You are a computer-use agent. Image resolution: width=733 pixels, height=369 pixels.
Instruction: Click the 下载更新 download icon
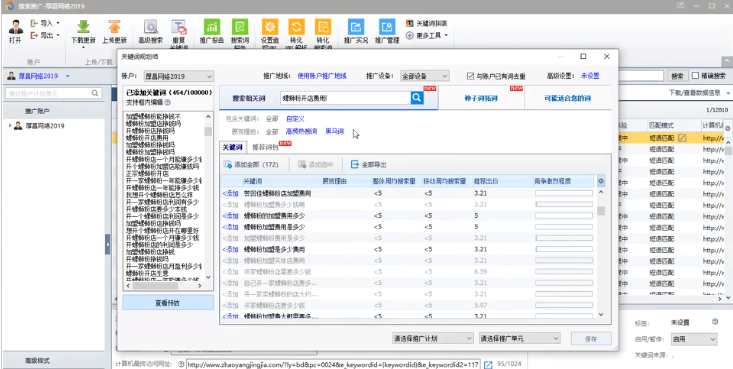(83, 27)
